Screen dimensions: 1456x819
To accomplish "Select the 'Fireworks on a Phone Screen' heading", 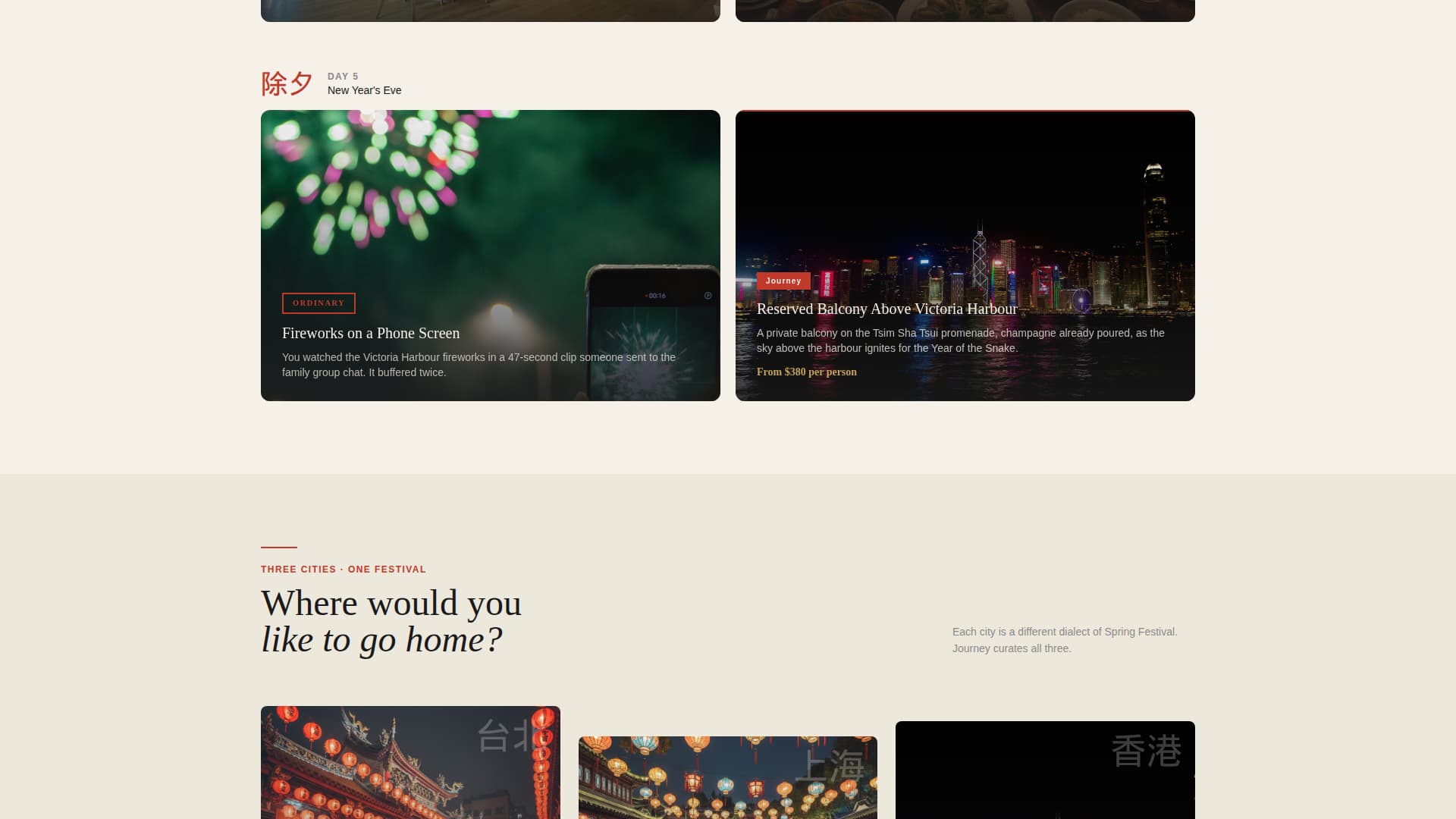I will coord(371,333).
